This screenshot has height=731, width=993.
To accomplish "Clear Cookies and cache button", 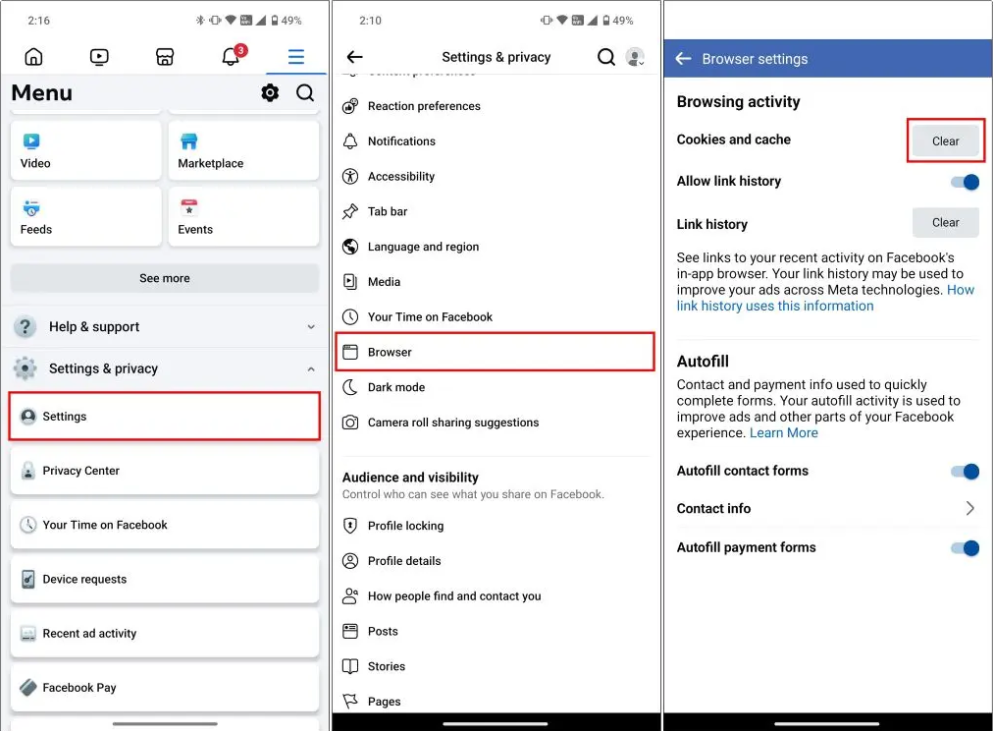I will coord(945,141).
